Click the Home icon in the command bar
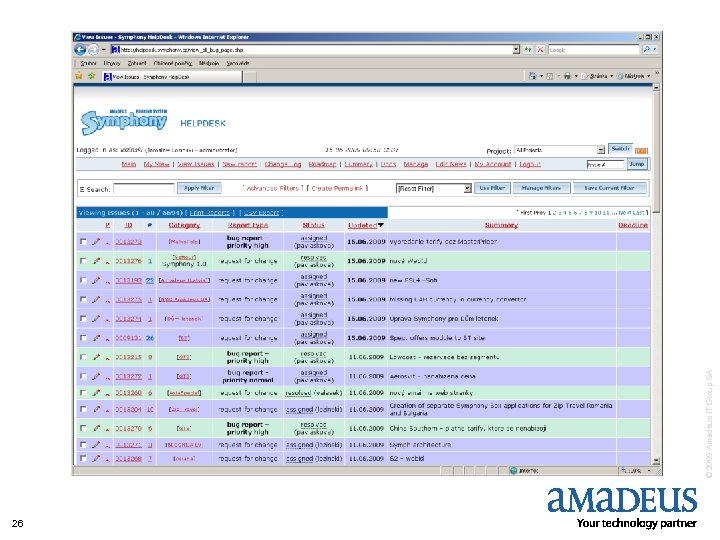This screenshot has width=720, height=540. (533, 76)
